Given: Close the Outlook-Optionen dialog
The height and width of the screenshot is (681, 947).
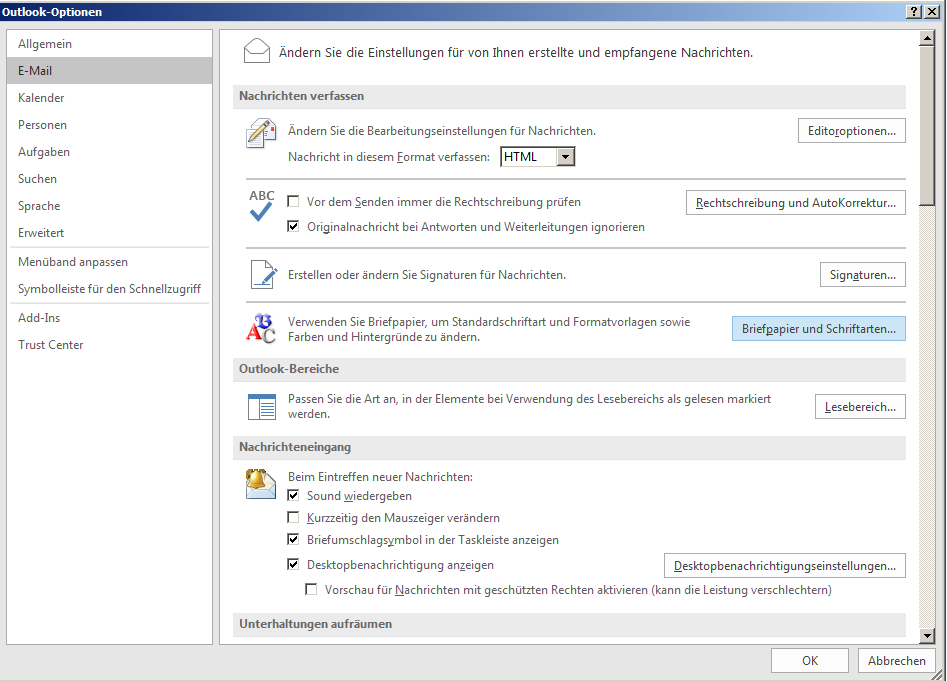Looking at the screenshot, I should pos(931,11).
